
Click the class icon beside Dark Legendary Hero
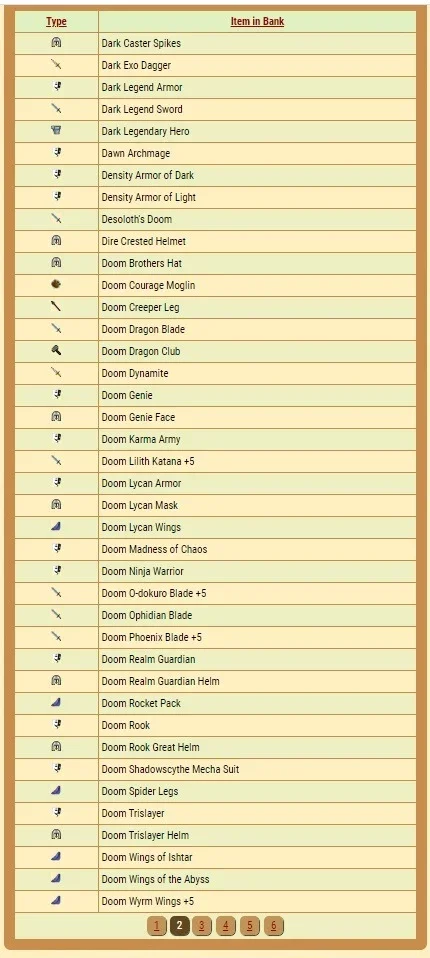click(x=56, y=131)
